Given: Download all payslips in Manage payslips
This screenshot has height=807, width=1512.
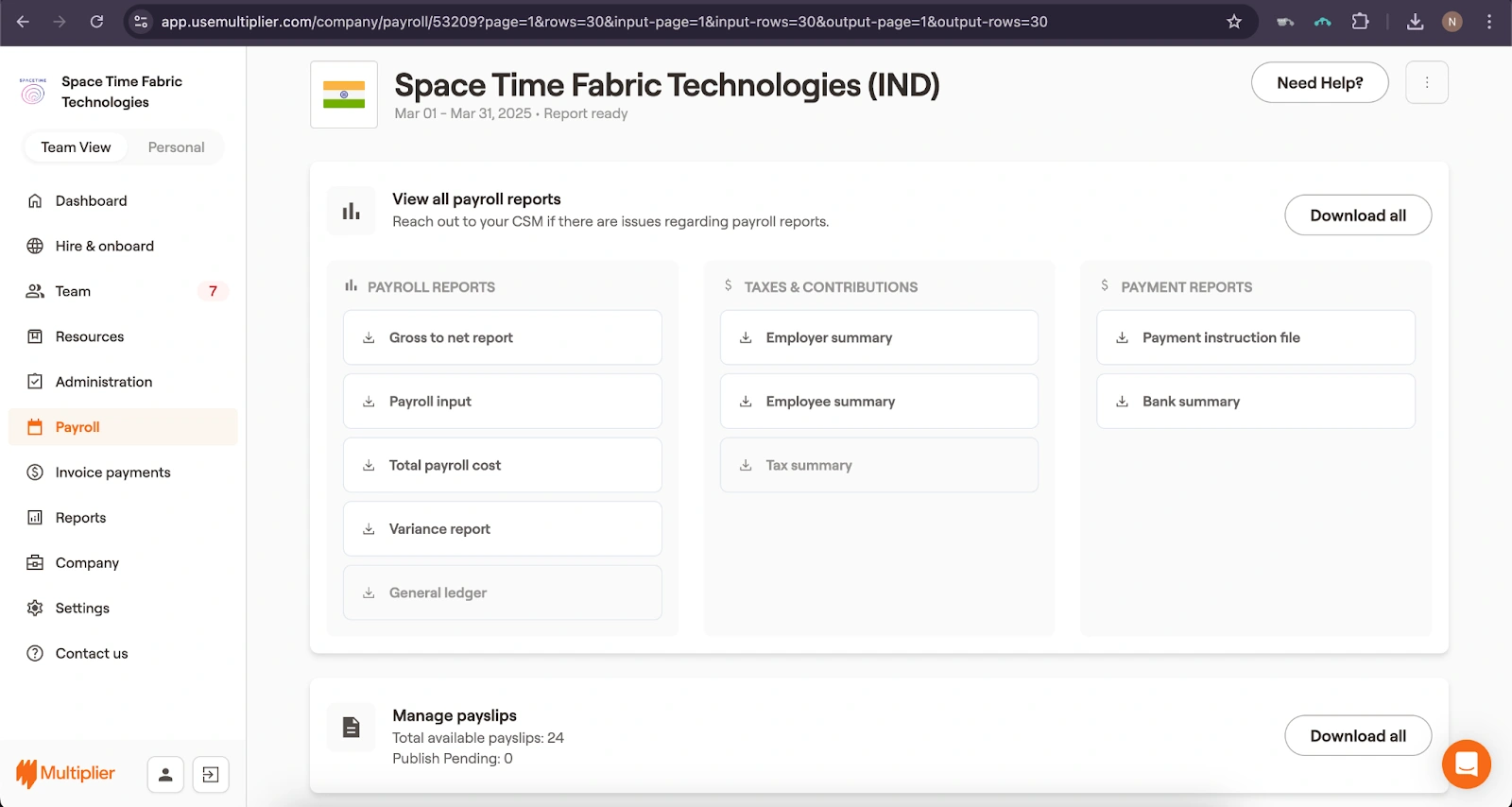Looking at the screenshot, I should (x=1358, y=736).
